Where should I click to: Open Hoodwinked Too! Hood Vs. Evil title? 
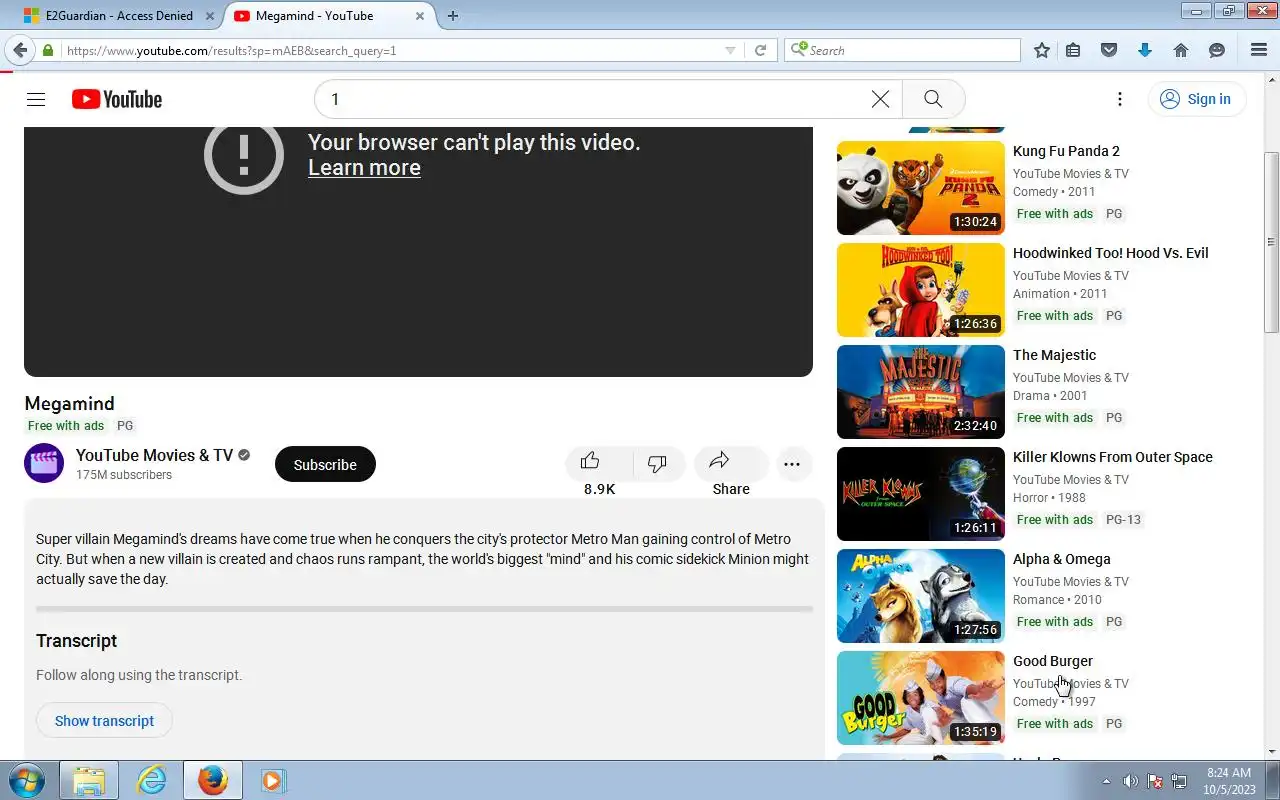pos(1111,253)
